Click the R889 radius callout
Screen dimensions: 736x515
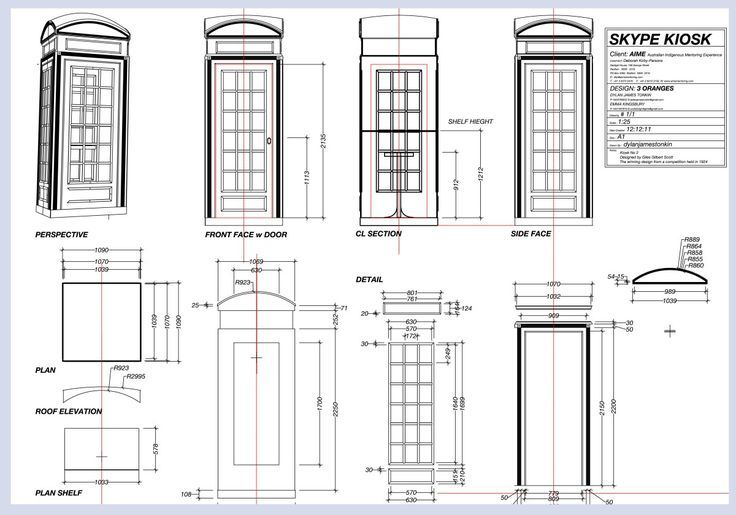[x=693, y=240]
